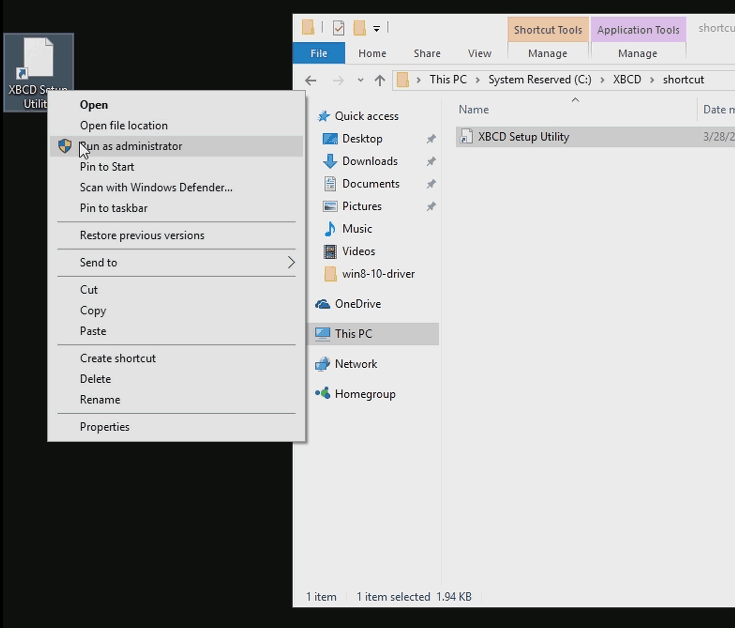Viewport: 735px width, 628px height.
Task: Click the Forward navigation arrow
Action: pyautogui.click(x=338, y=81)
